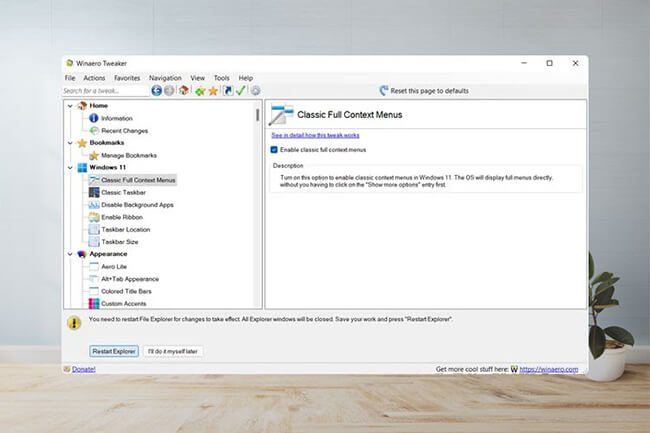Click the blue Back navigation arrow
This screenshot has height=433, width=650.
[156, 90]
